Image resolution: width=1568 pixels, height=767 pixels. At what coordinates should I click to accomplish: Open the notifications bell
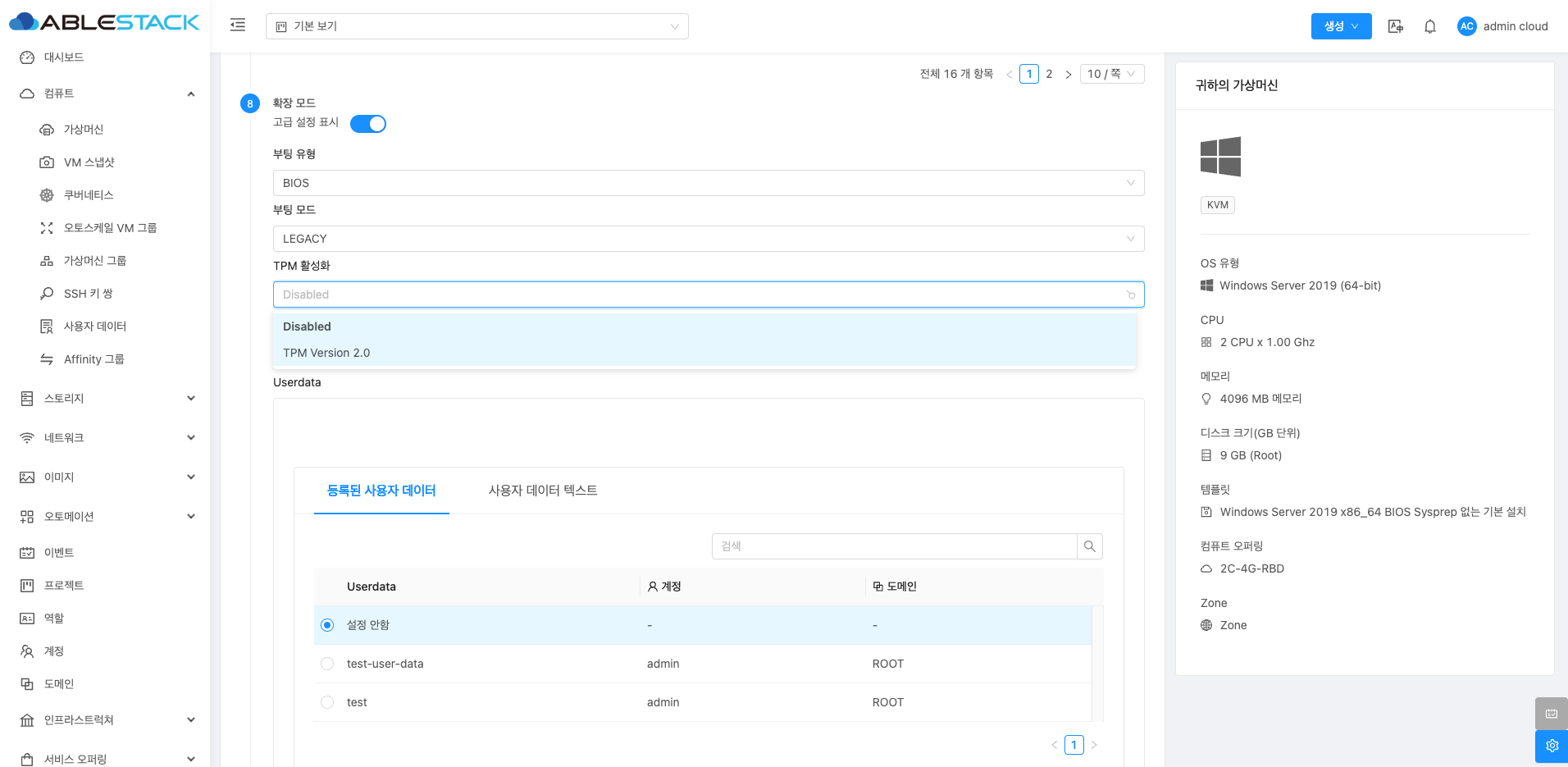(1429, 26)
